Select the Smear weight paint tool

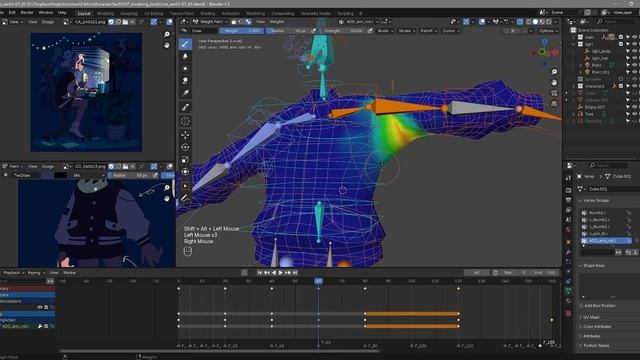click(x=185, y=80)
